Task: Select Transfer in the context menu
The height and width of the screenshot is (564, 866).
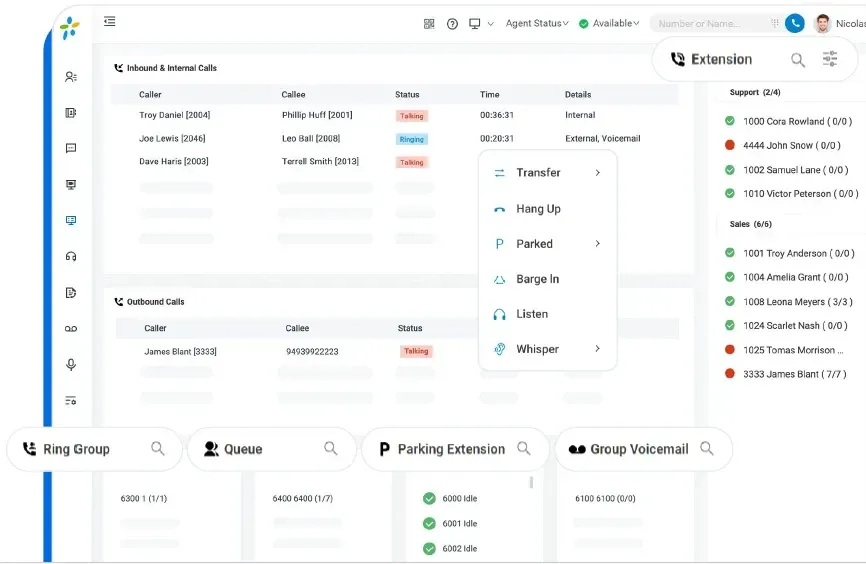Action: click(547, 173)
